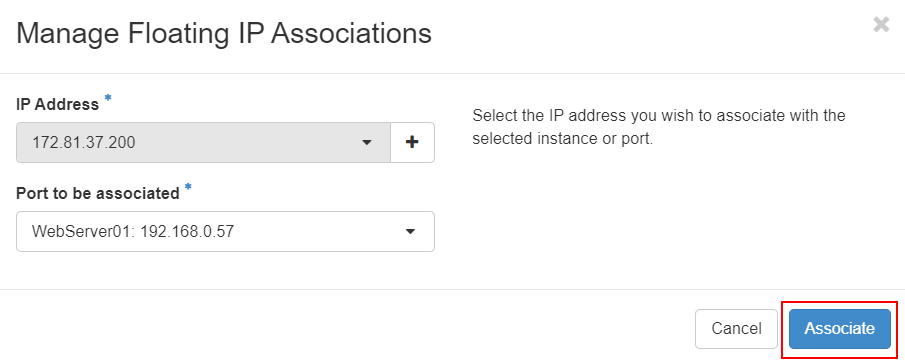Confirm association with the blue Associate button
The height and width of the screenshot is (364, 905).
point(840,329)
